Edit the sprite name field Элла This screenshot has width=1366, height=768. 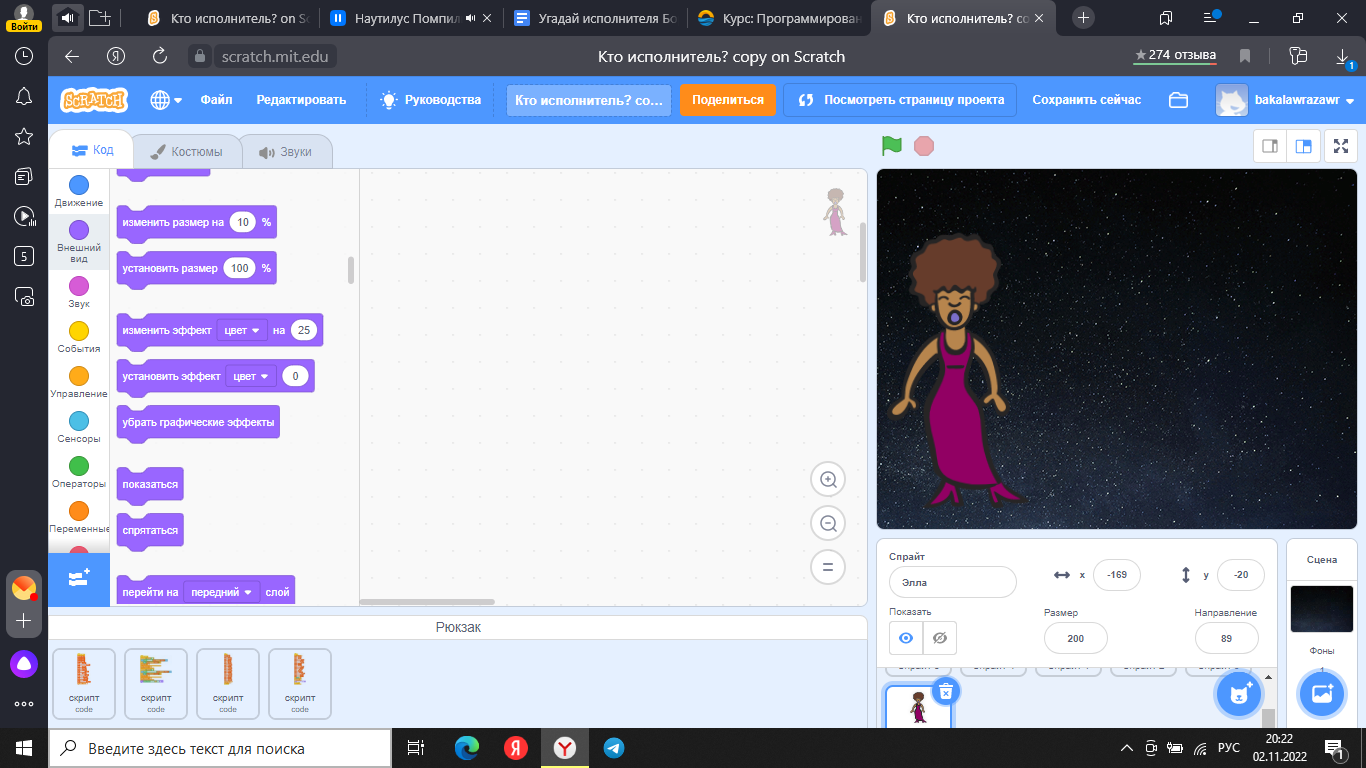coord(952,582)
